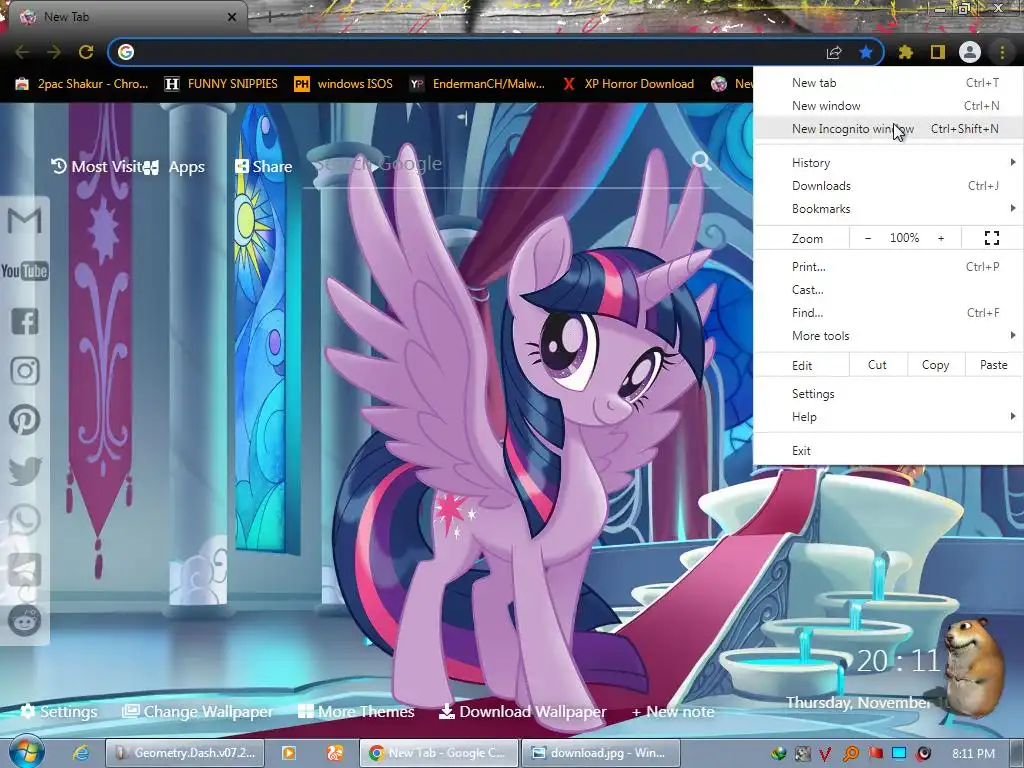
Task: Open the side panel icon
Action: [938, 52]
